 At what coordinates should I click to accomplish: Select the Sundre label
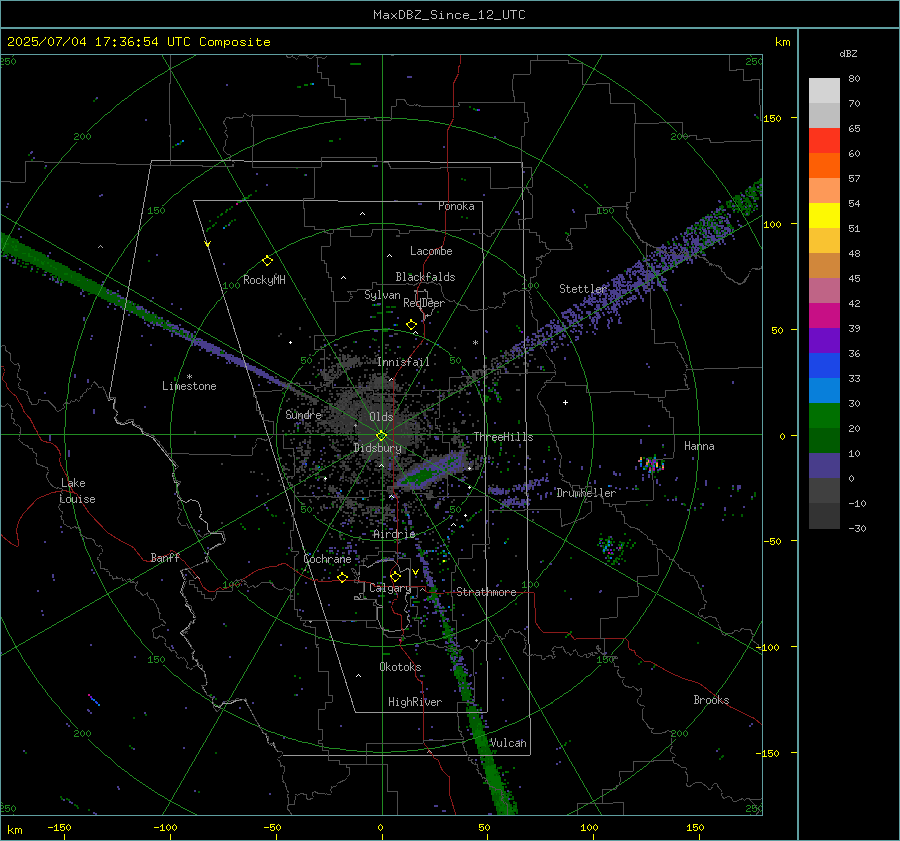pyautogui.click(x=303, y=414)
